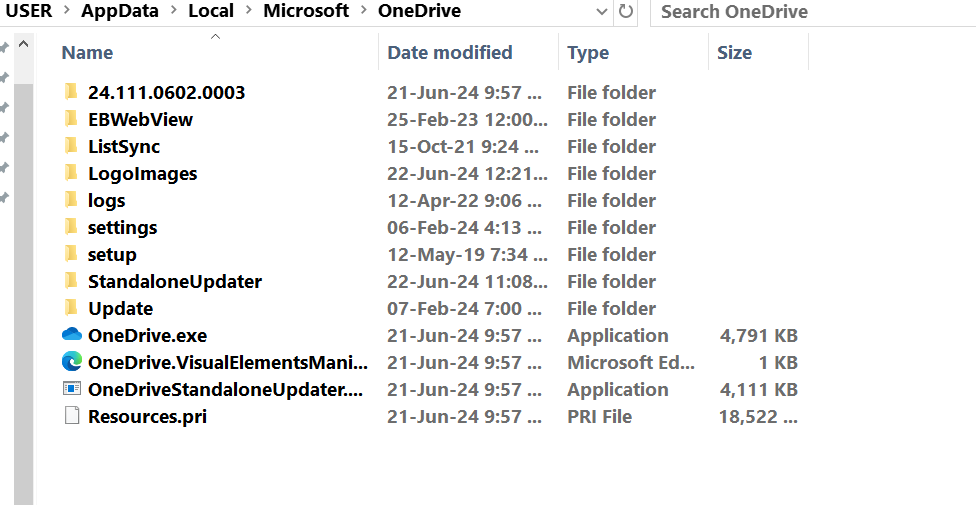Go to the USER breadcrumb segment

click(x=29, y=11)
